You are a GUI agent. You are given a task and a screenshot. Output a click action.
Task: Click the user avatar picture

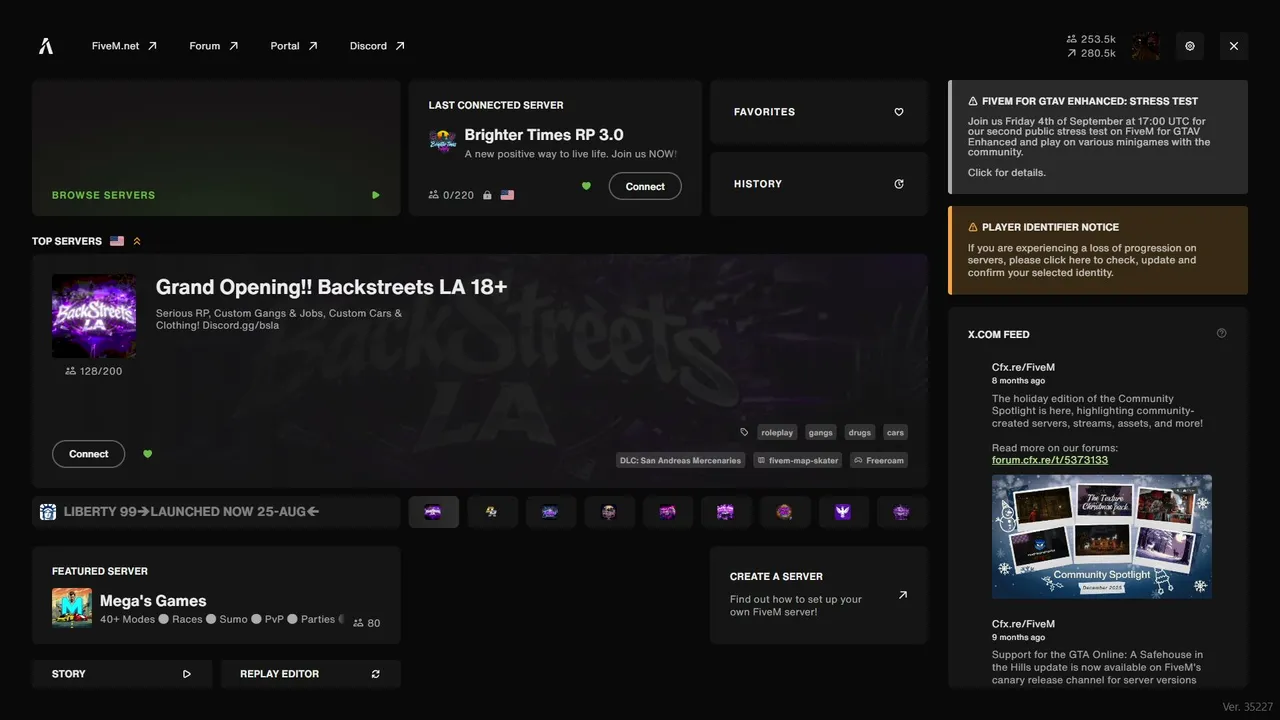point(1146,46)
